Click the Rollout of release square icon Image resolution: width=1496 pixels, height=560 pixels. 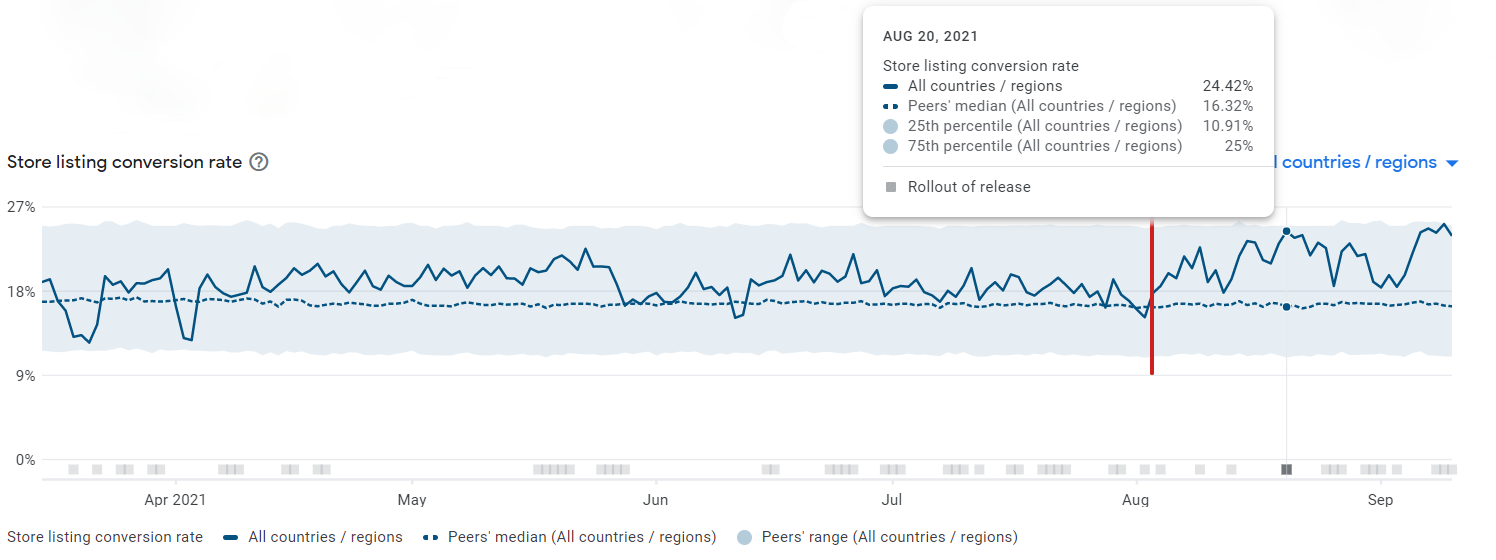(x=890, y=187)
